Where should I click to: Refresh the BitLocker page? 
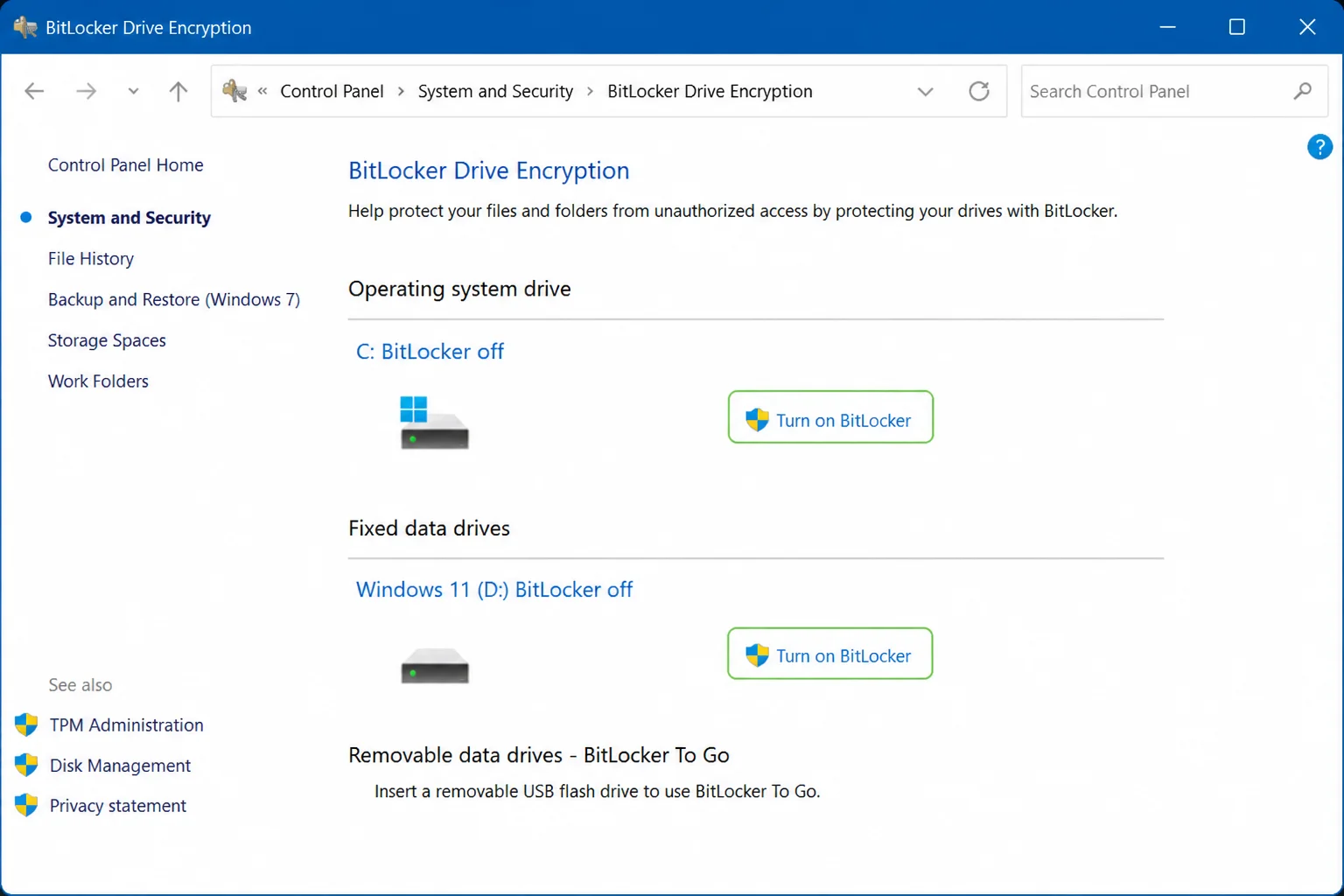pos(979,91)
